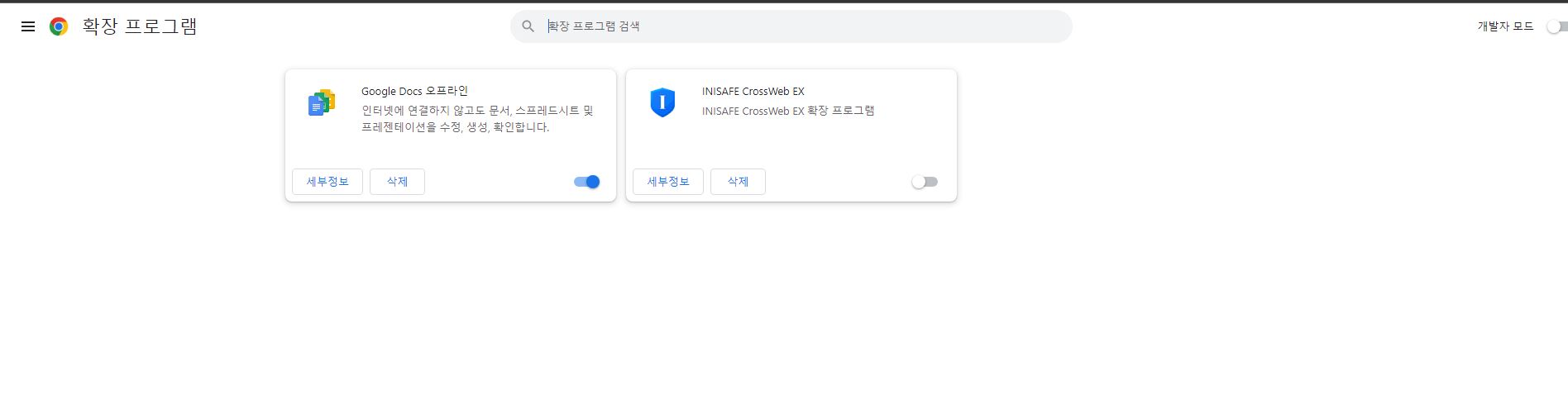This screenshot has width=1568, height=394.
Task: Disable Google Docs 오프라인 extension toggle
Action: 587,182
